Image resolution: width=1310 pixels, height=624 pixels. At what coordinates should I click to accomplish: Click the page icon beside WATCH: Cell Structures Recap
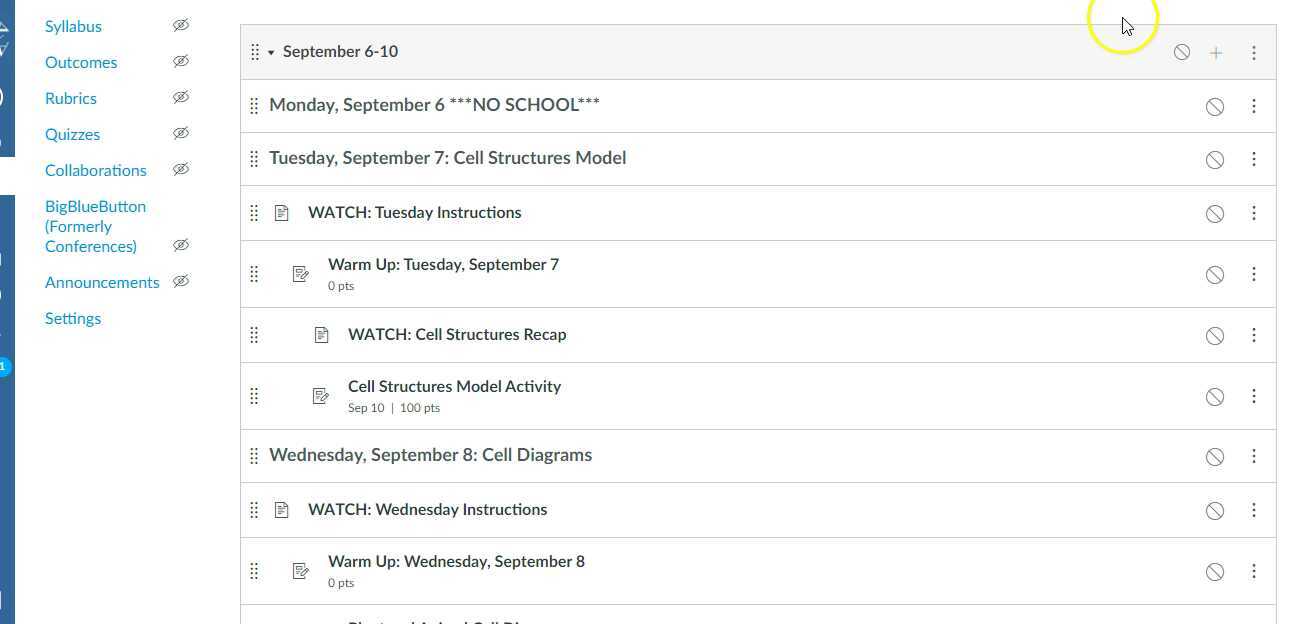click(x=321, y=335)
